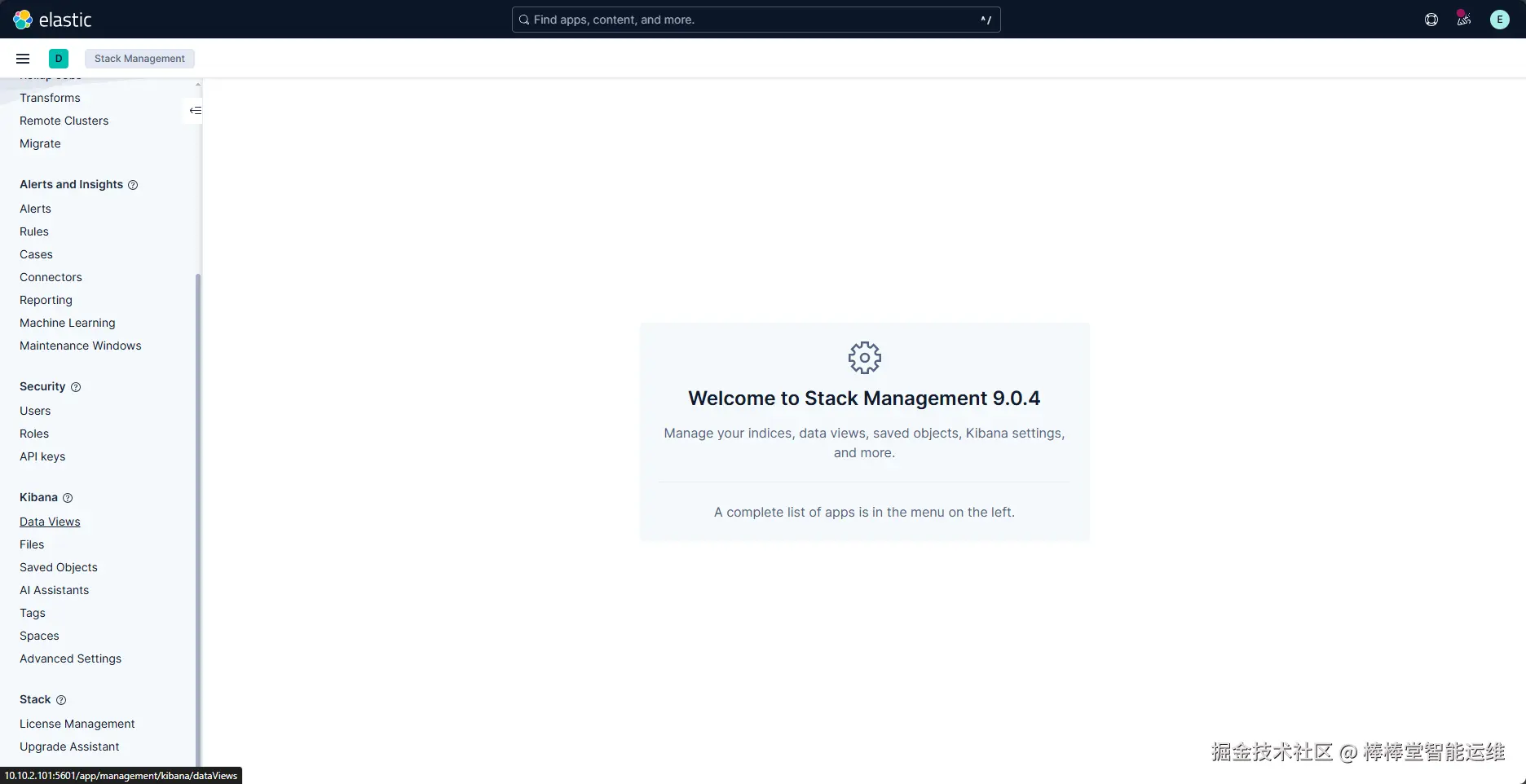Navigate to Spaces
This screenshot has height=784, width=1526.
[x=39, y=636]
